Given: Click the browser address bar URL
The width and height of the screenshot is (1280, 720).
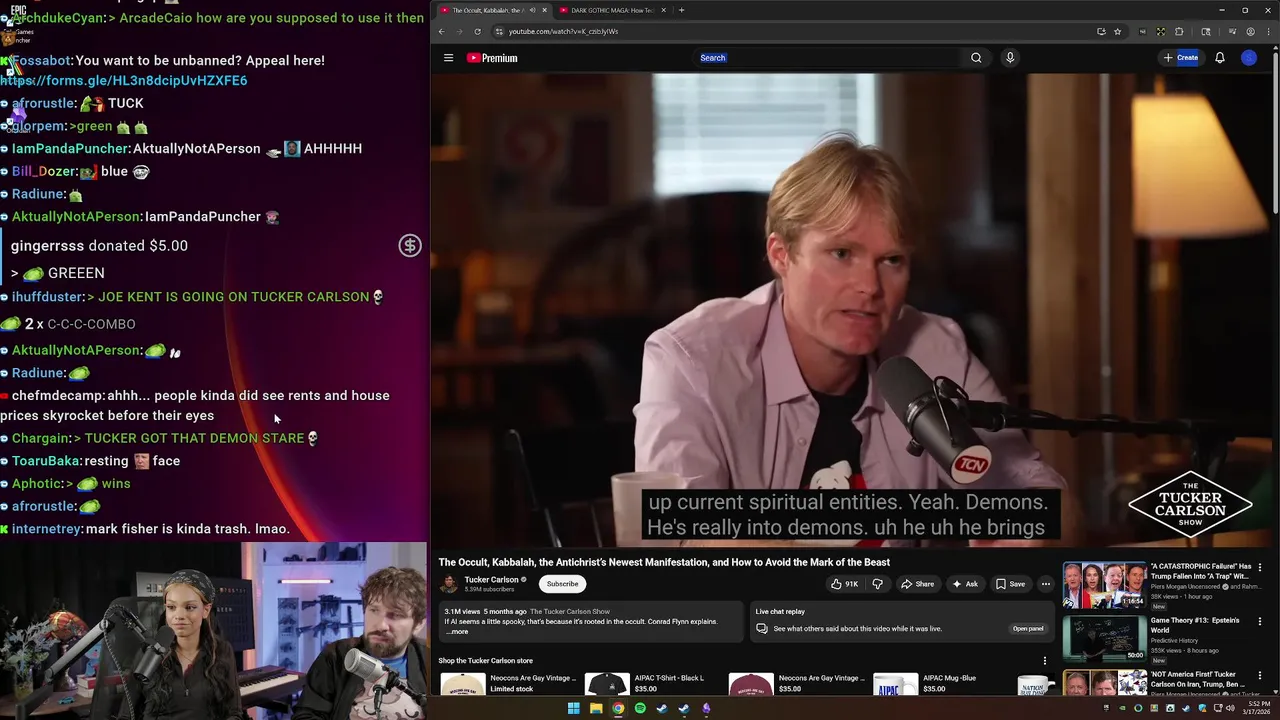Looking at the screenshot, I should point(563,31).
